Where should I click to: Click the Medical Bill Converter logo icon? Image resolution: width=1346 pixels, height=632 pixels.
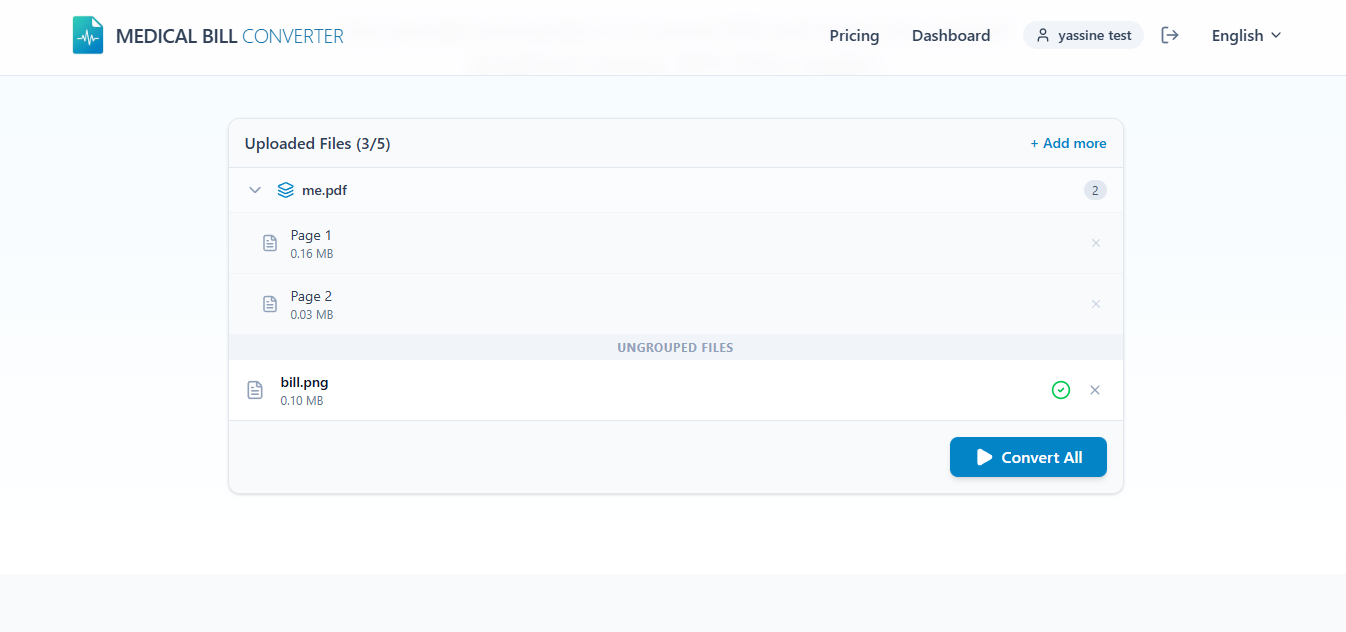click(x=87, y=34)
